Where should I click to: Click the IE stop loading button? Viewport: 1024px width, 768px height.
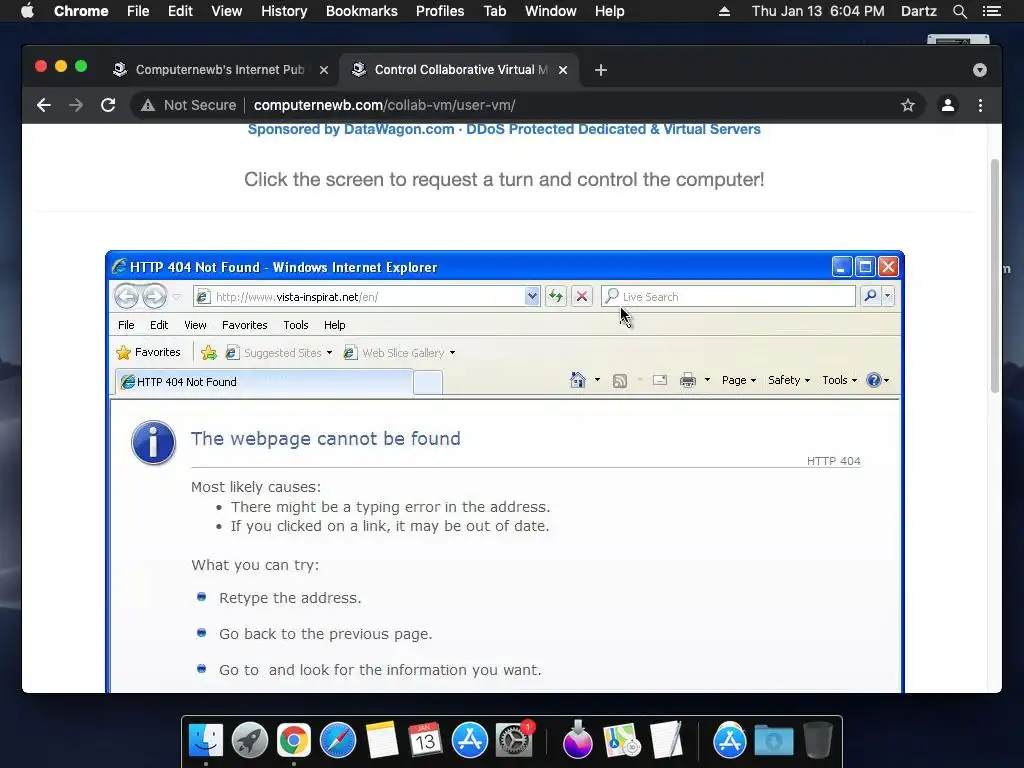tap(582, 296)
